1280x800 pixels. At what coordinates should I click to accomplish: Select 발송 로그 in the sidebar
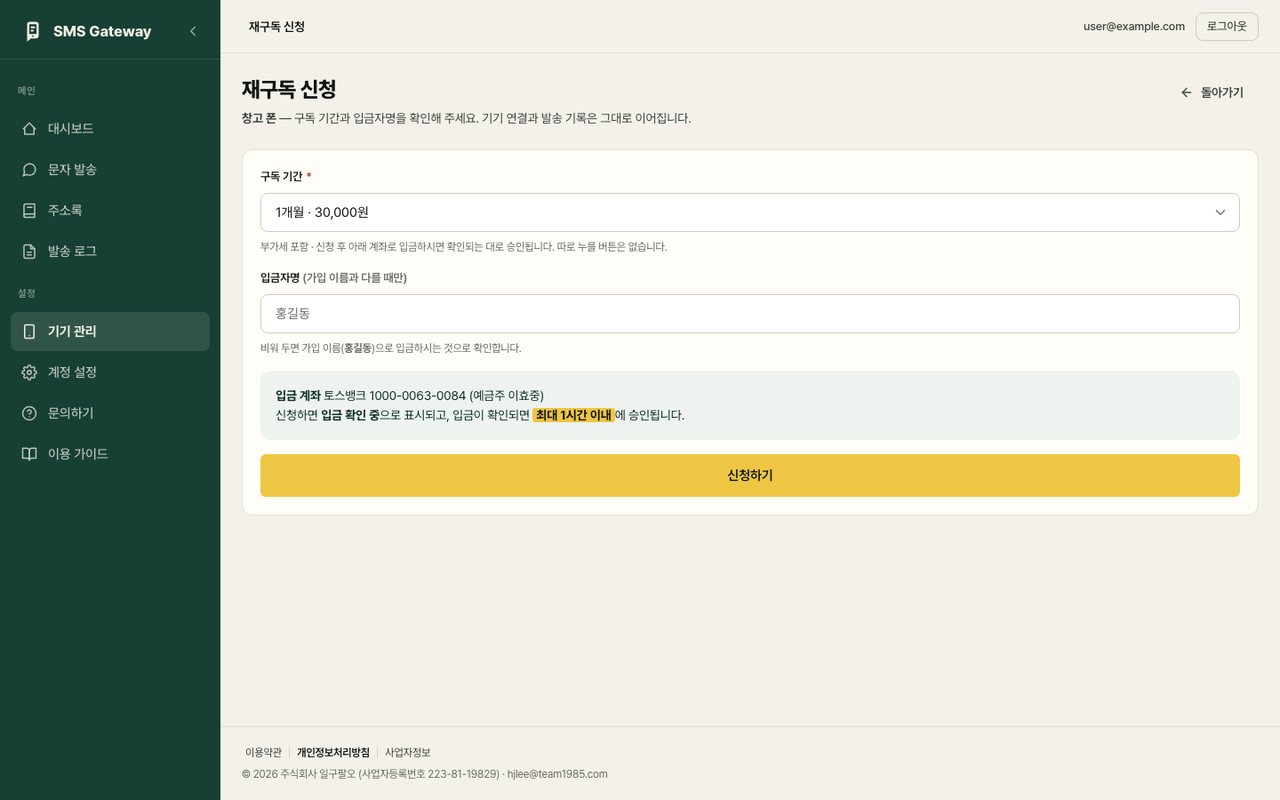pos(110,251)
